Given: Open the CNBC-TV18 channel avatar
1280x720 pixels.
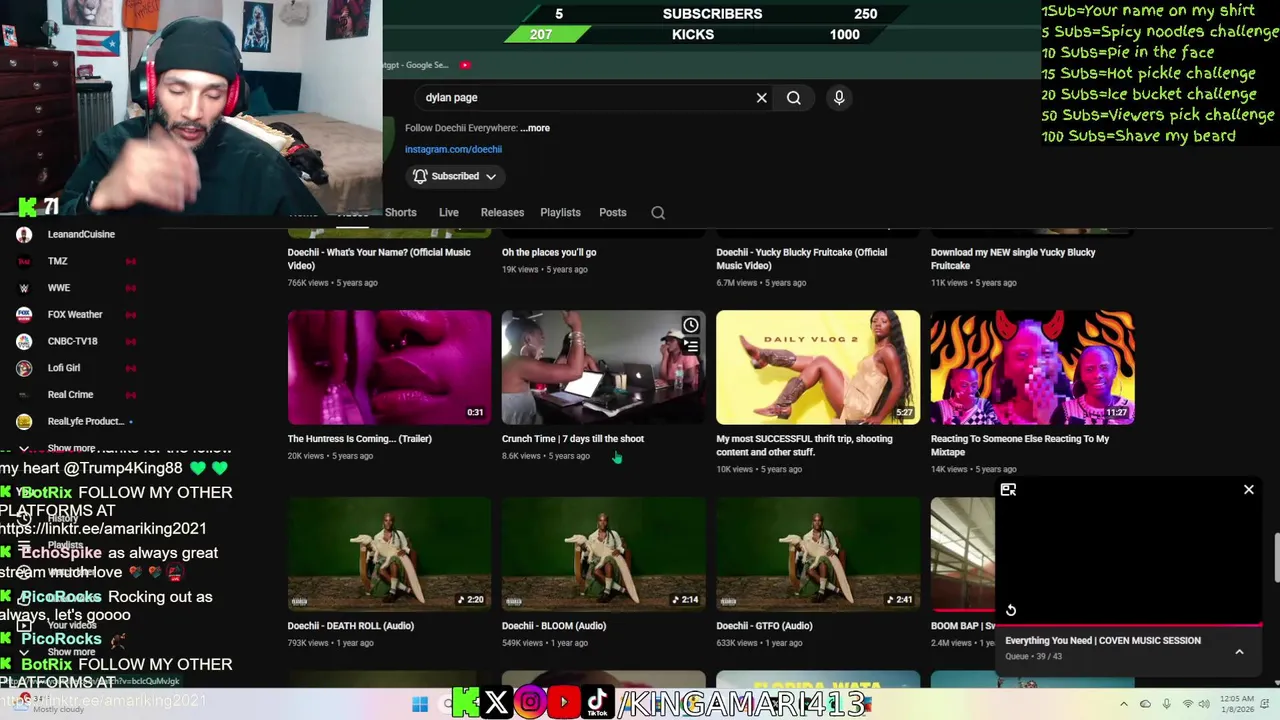Looking at the screenshot, I should click(x=24, y=341).
